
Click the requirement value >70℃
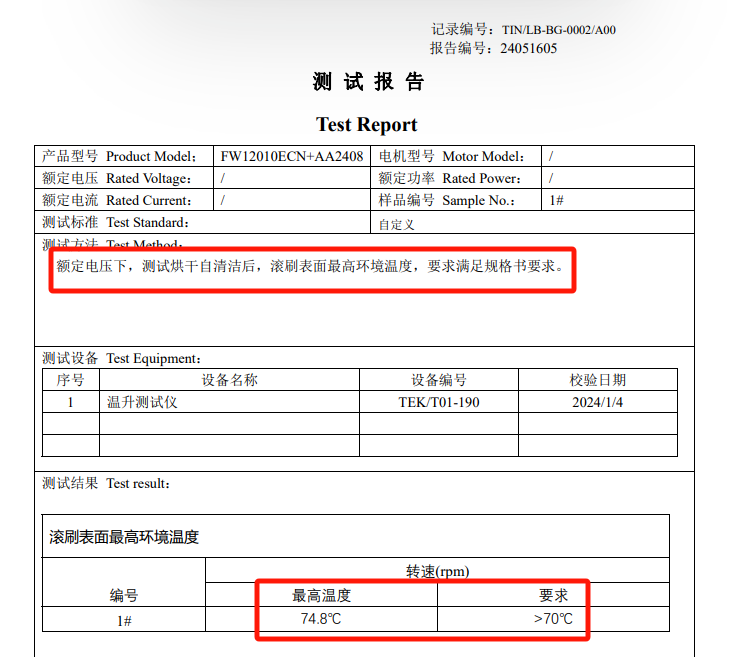point(553,619)
